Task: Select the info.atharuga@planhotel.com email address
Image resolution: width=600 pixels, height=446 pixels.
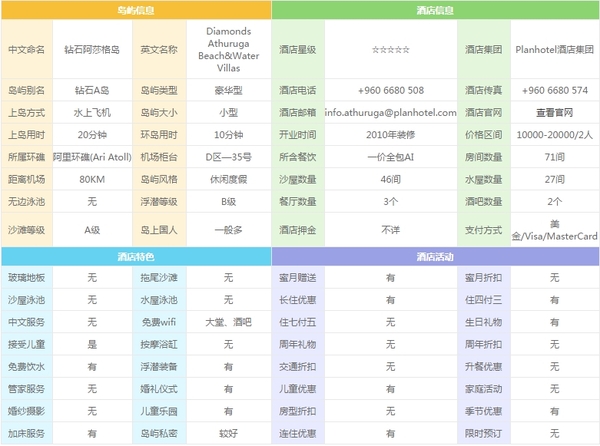Action: (x=391, y=112)
